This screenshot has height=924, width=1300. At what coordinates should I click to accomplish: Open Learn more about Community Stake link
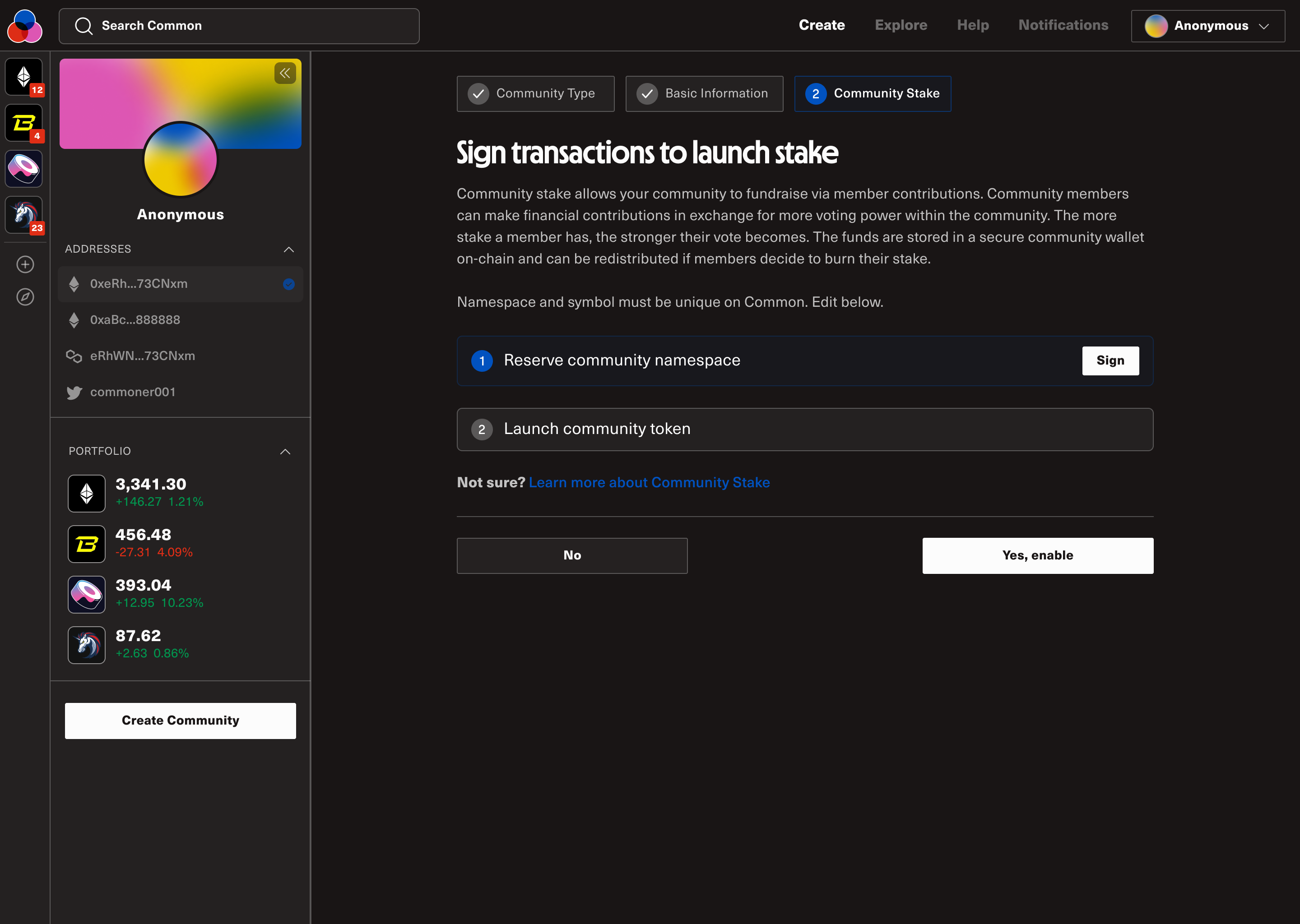tap(649, 482)
